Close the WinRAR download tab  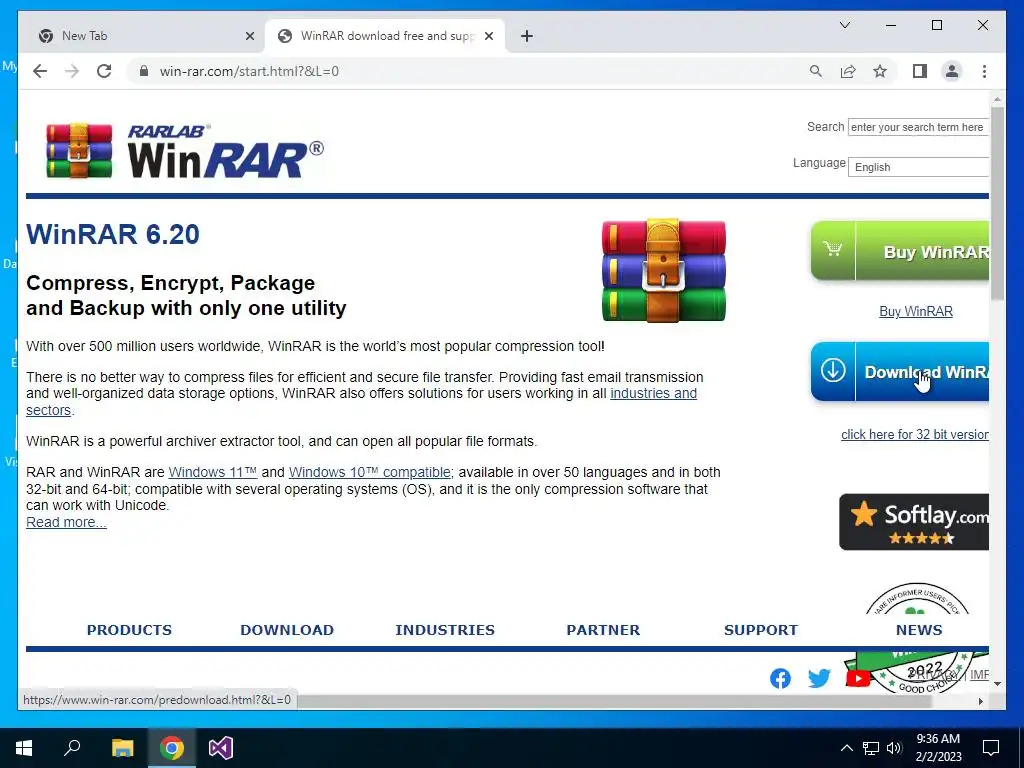(x=488, y=36)
